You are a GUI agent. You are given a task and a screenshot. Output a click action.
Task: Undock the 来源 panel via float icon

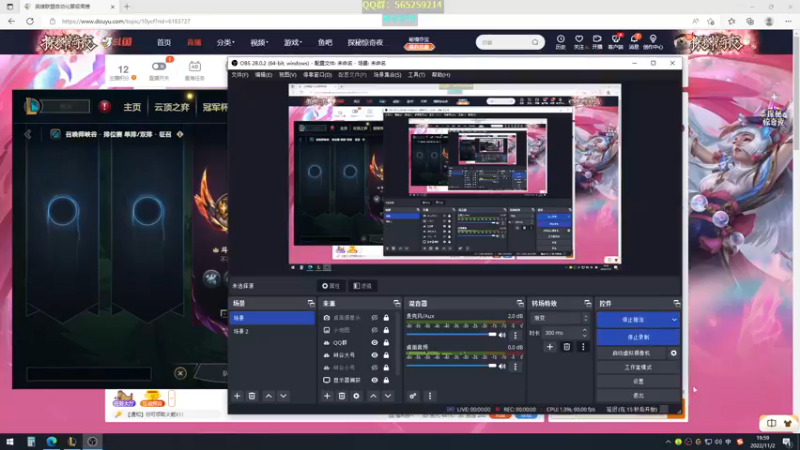click(396, 304)
